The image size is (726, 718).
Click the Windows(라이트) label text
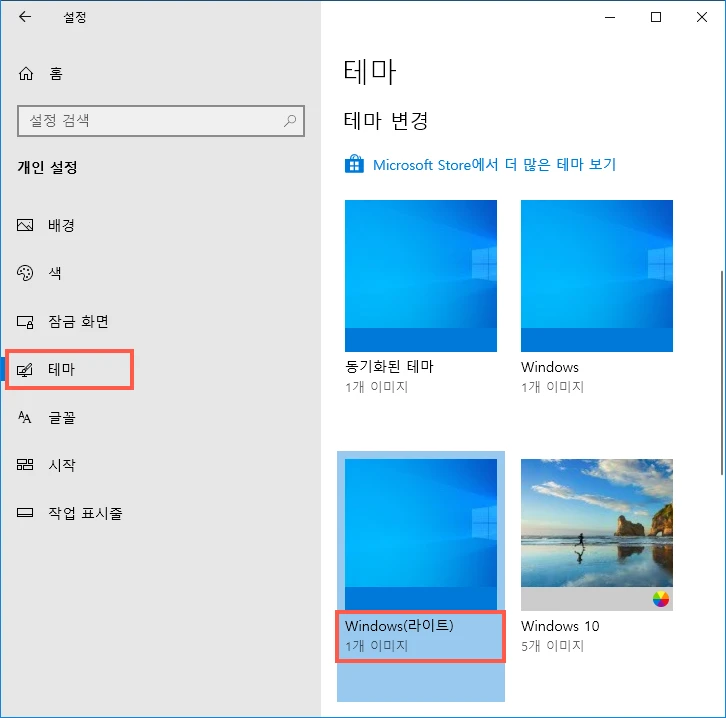click(399, 626)
